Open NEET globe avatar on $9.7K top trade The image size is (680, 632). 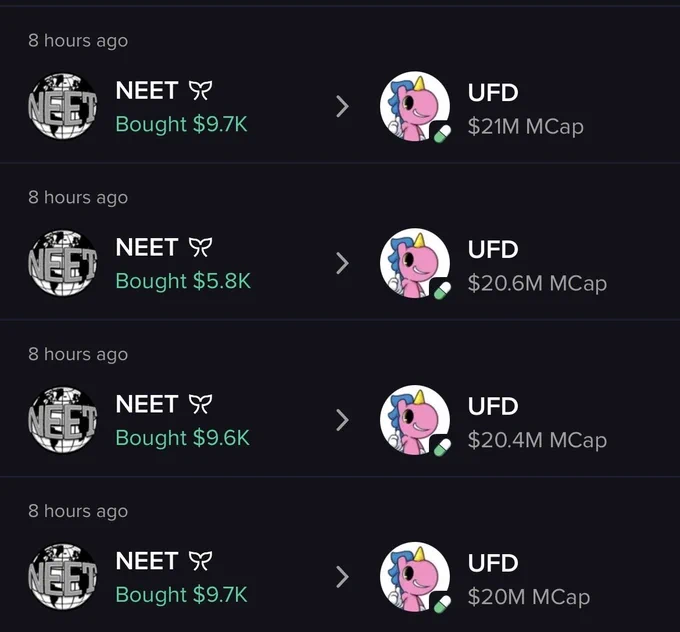coord(63,106)
